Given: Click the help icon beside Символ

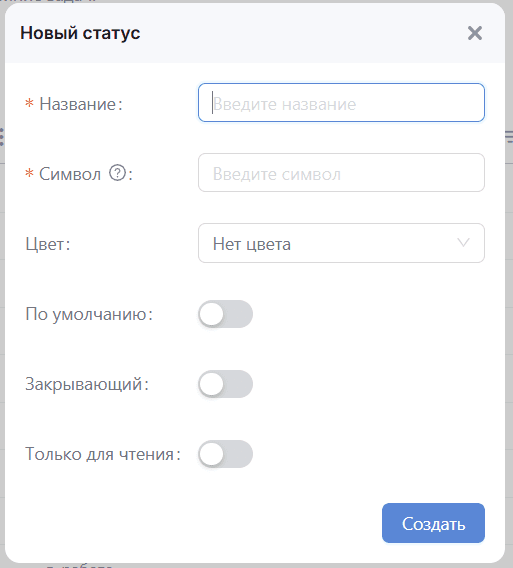Looking at the screenshot, I should [x=117, y=173].
